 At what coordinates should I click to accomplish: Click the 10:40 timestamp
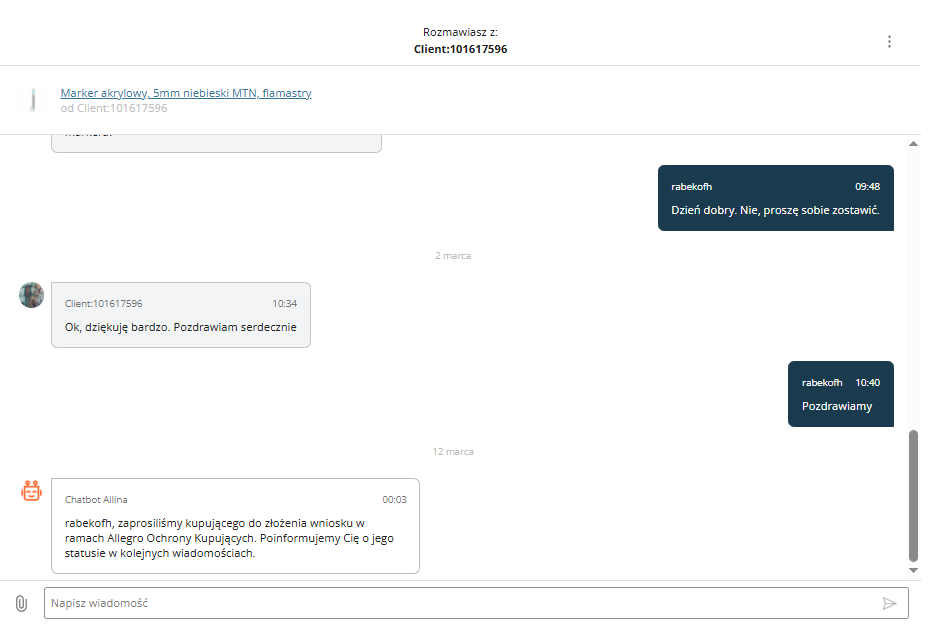[867, 383]
